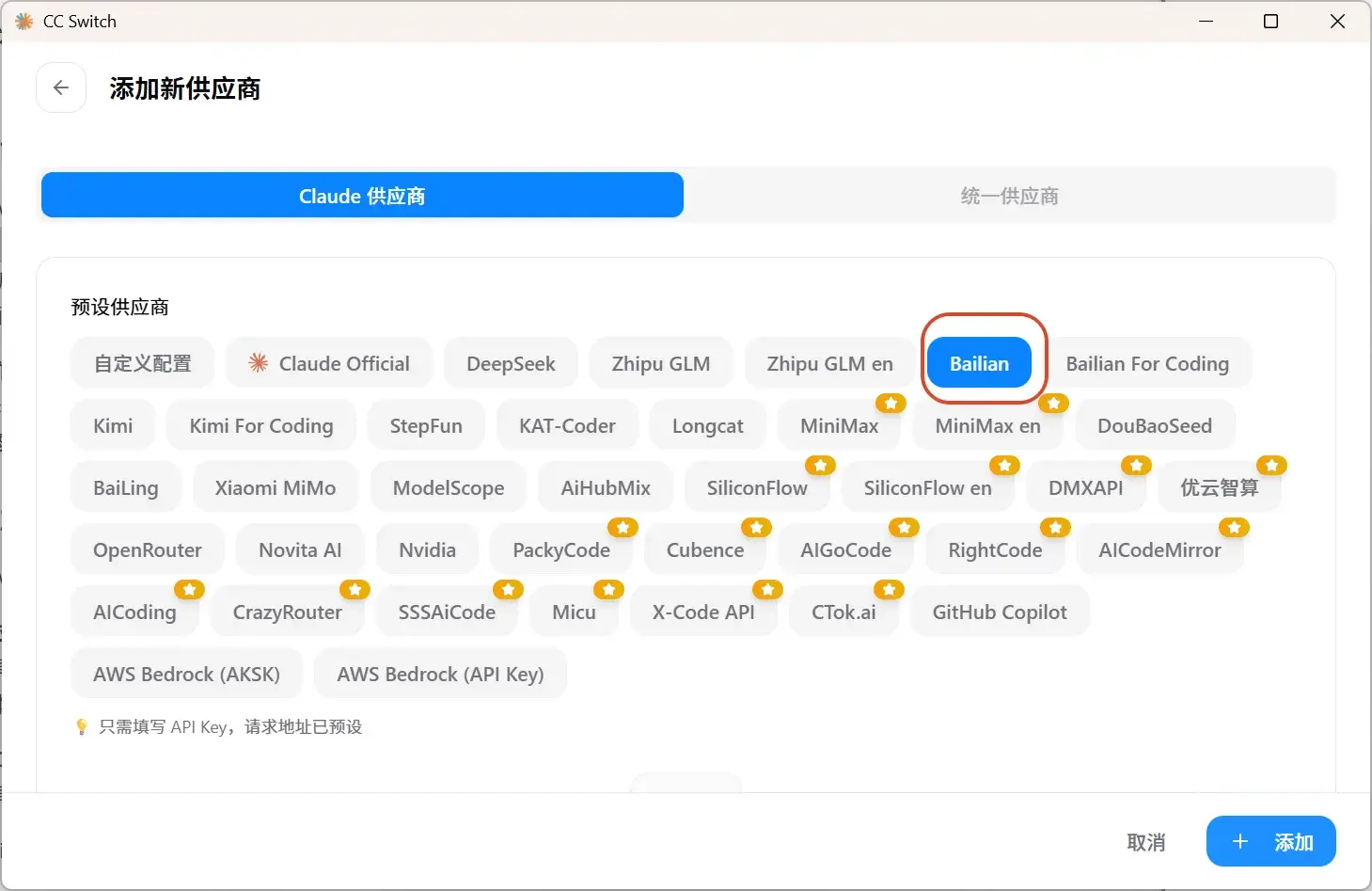Select the GitHub Copilot preset
The height and width of the screenshot is (891, 1372).
tap(999, 613)
